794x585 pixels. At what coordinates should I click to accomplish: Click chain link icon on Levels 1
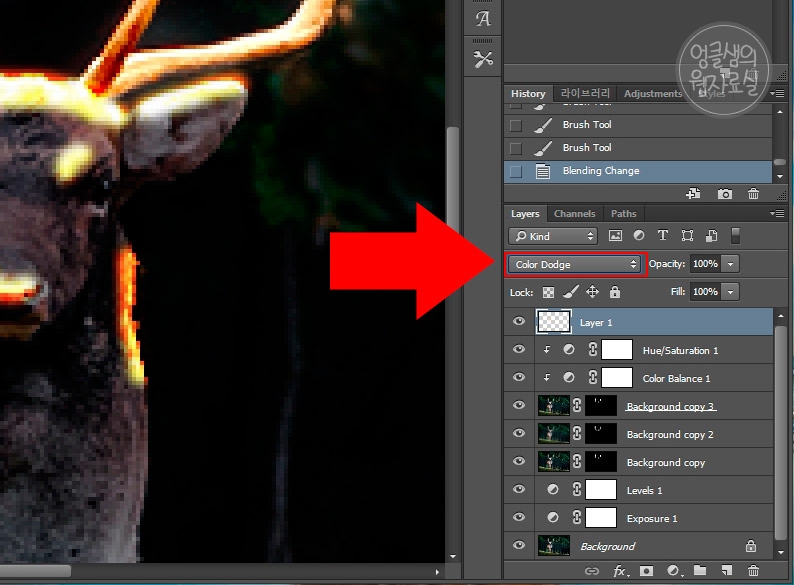pyautogui.click(x=577, y=489)
